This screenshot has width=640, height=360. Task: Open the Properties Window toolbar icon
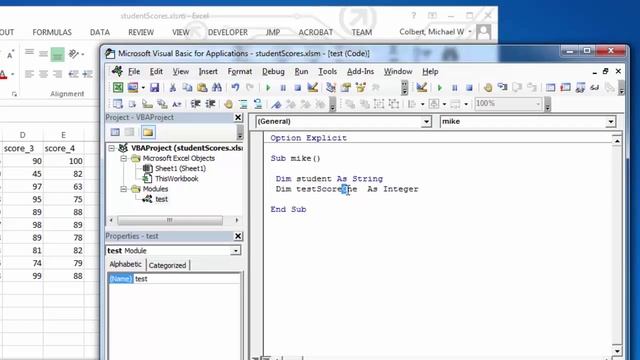(346, 87)
